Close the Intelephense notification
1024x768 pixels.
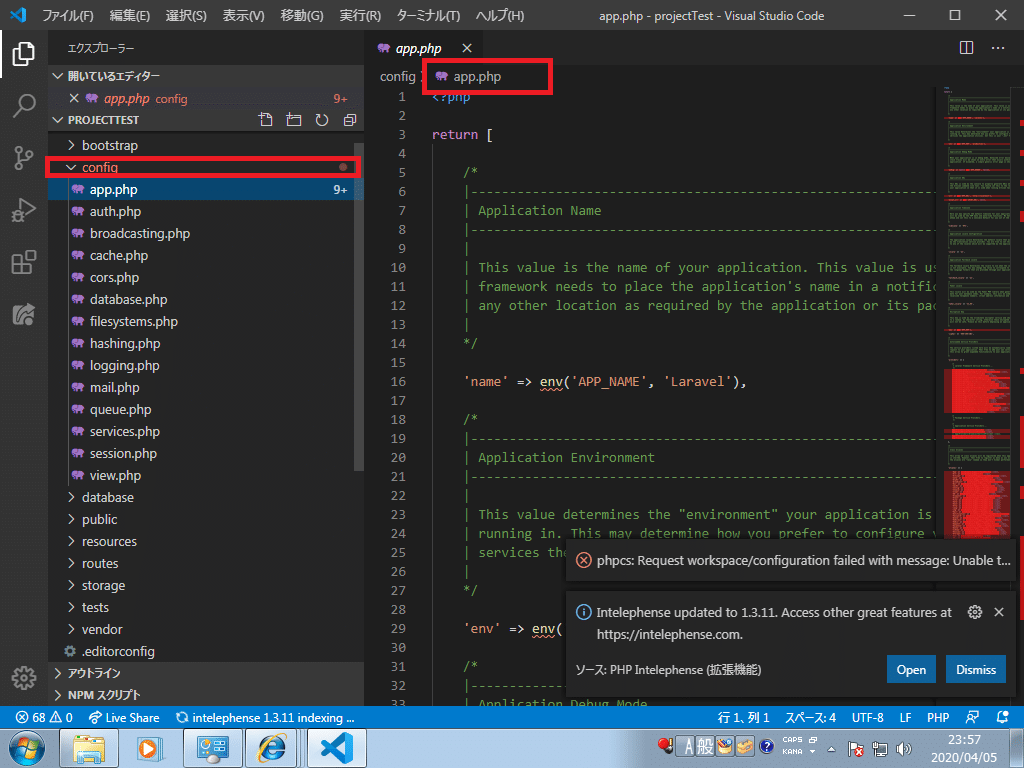999,612
